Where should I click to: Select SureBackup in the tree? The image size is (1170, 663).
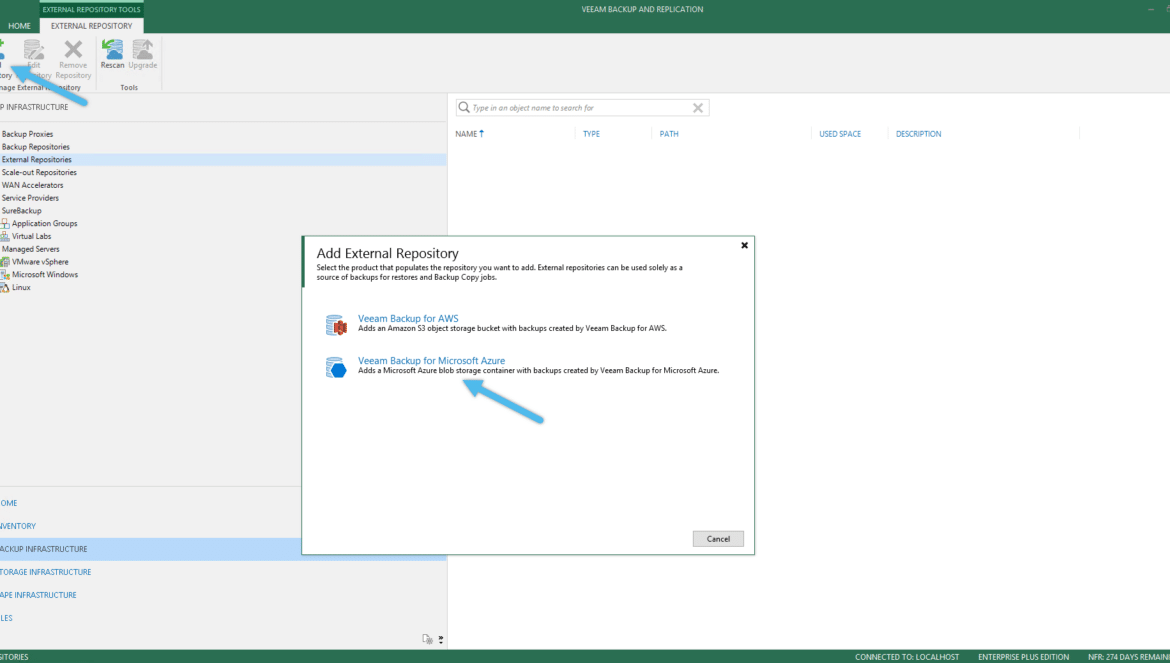click(22, 210)
